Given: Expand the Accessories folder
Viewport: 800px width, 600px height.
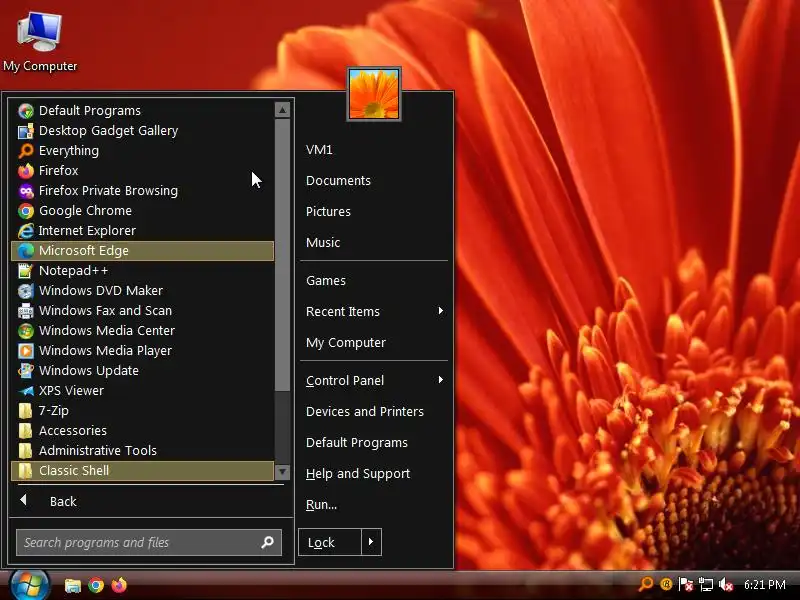Looking at the screenshot, I should (143, 431).
